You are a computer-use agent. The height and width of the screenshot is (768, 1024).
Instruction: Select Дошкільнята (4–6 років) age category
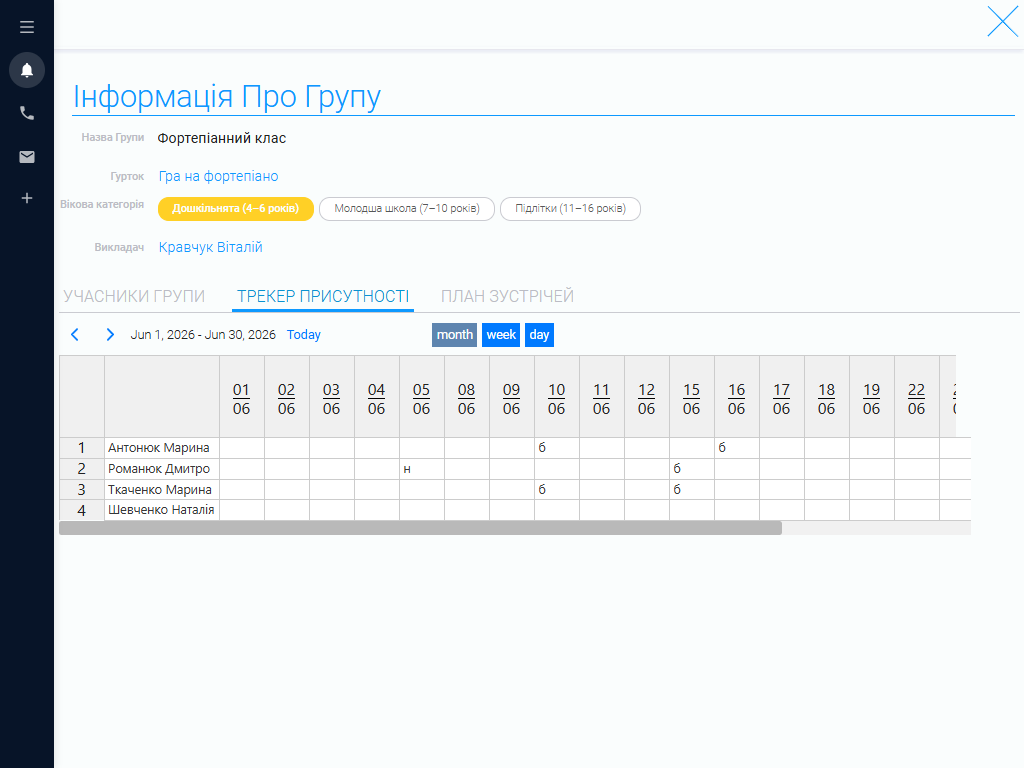click(x=236, y=209)
